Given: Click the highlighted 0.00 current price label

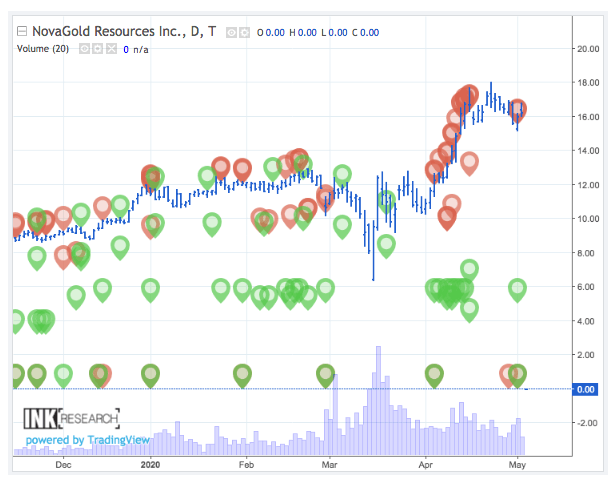Looking at the screenshot, I should pyautogui.click(x=585, y=389).
